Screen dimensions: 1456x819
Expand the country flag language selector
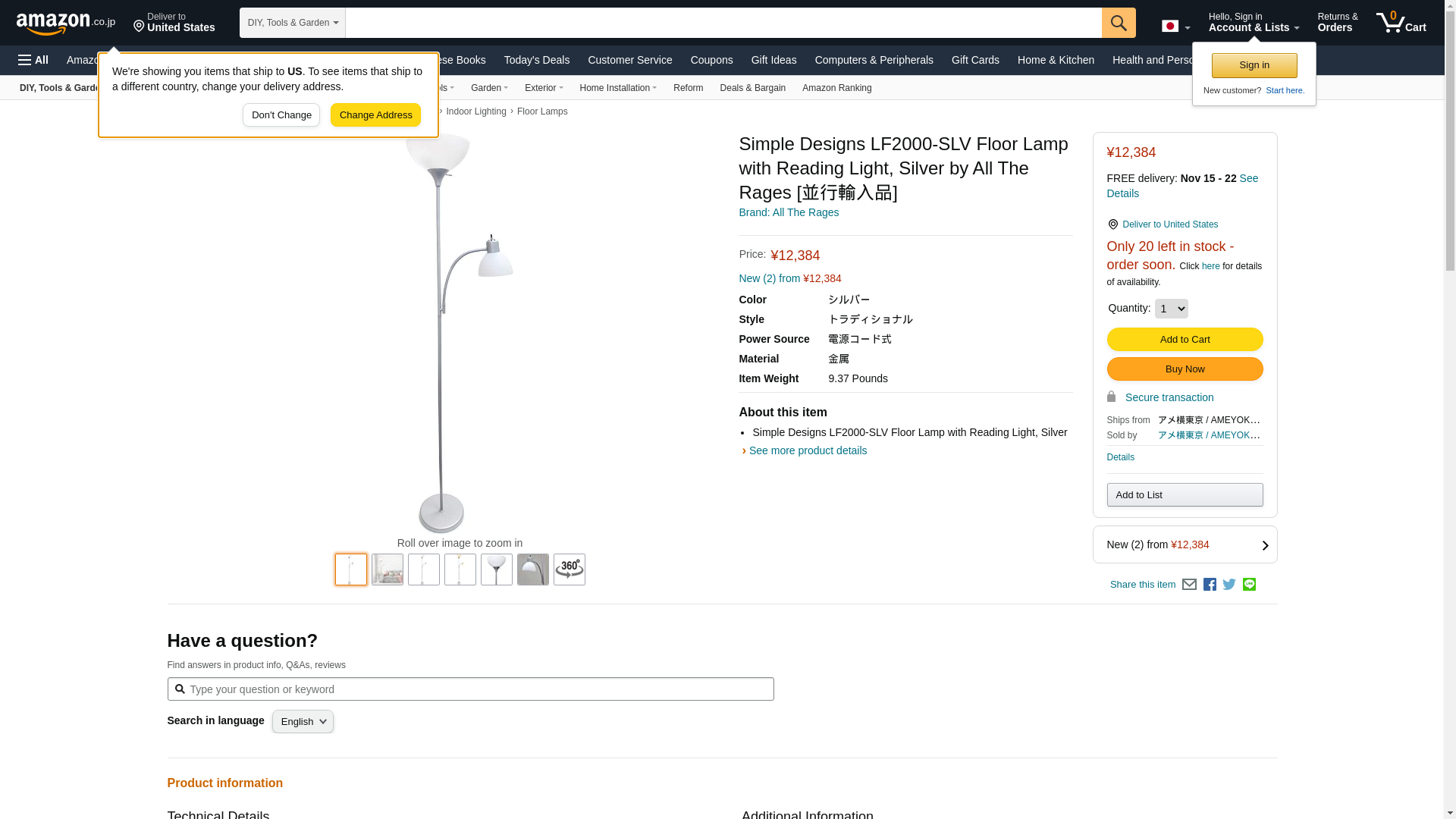pyautogui.click(x=1175, y=27)
